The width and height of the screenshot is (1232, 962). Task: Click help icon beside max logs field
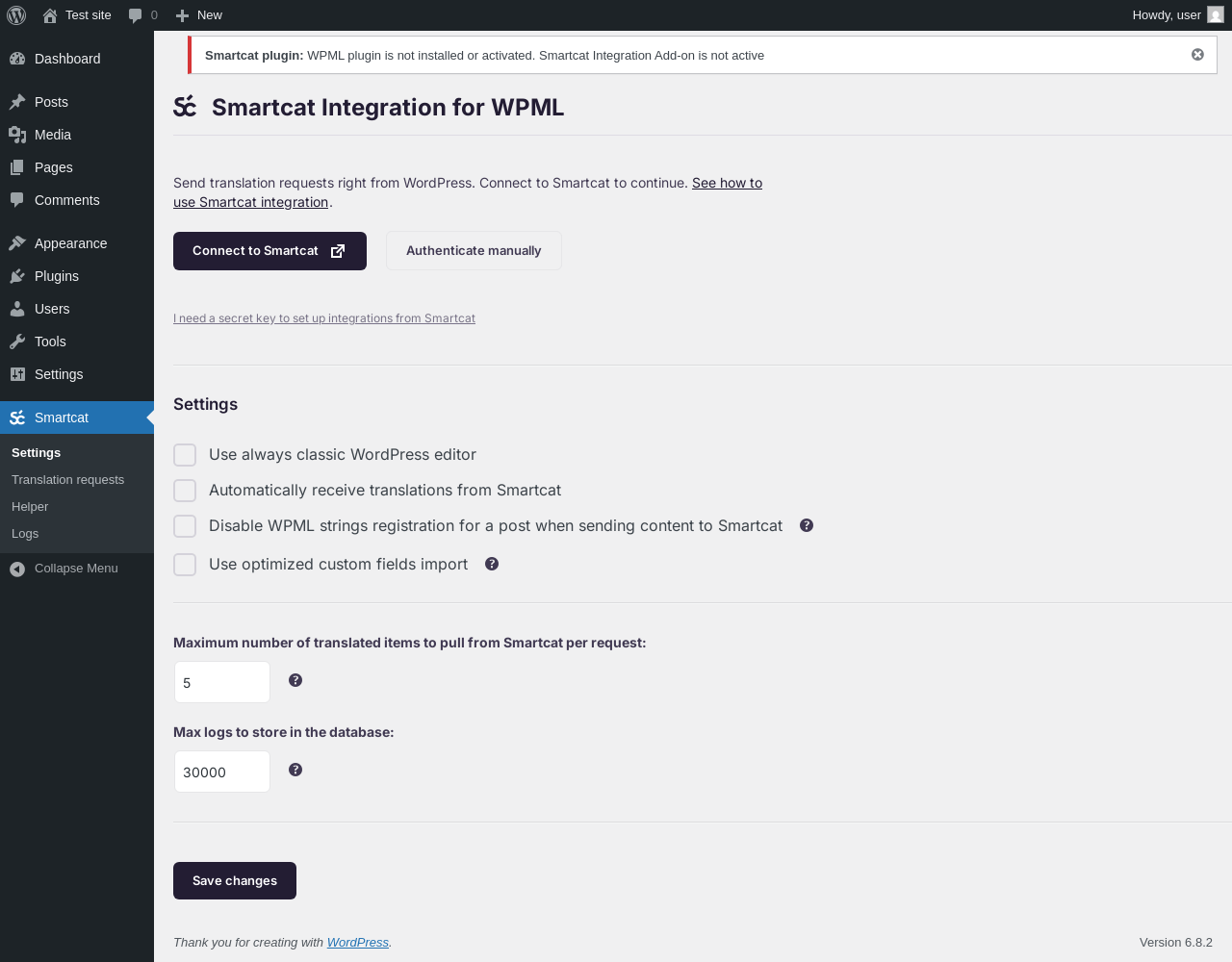295,770
